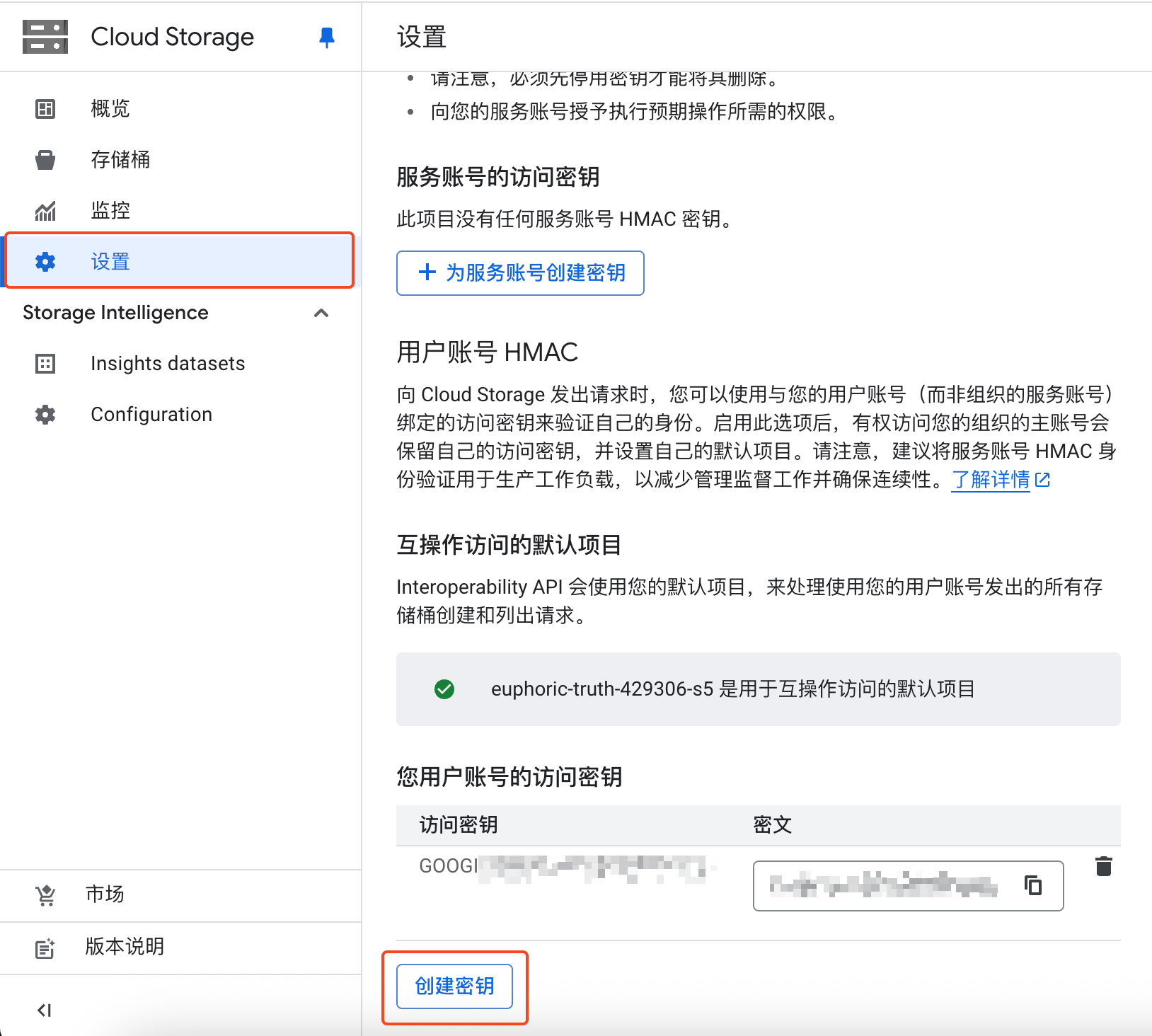Select 设置 in the left navigation

tap(110, 262)
